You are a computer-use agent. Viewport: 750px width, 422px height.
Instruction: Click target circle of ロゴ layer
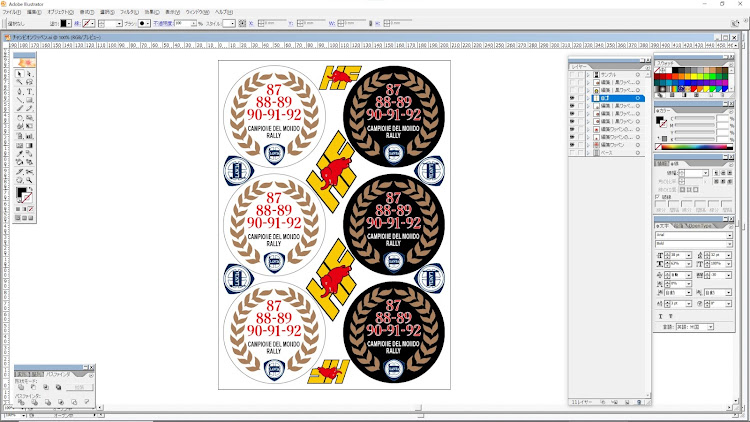coord(638,98)
